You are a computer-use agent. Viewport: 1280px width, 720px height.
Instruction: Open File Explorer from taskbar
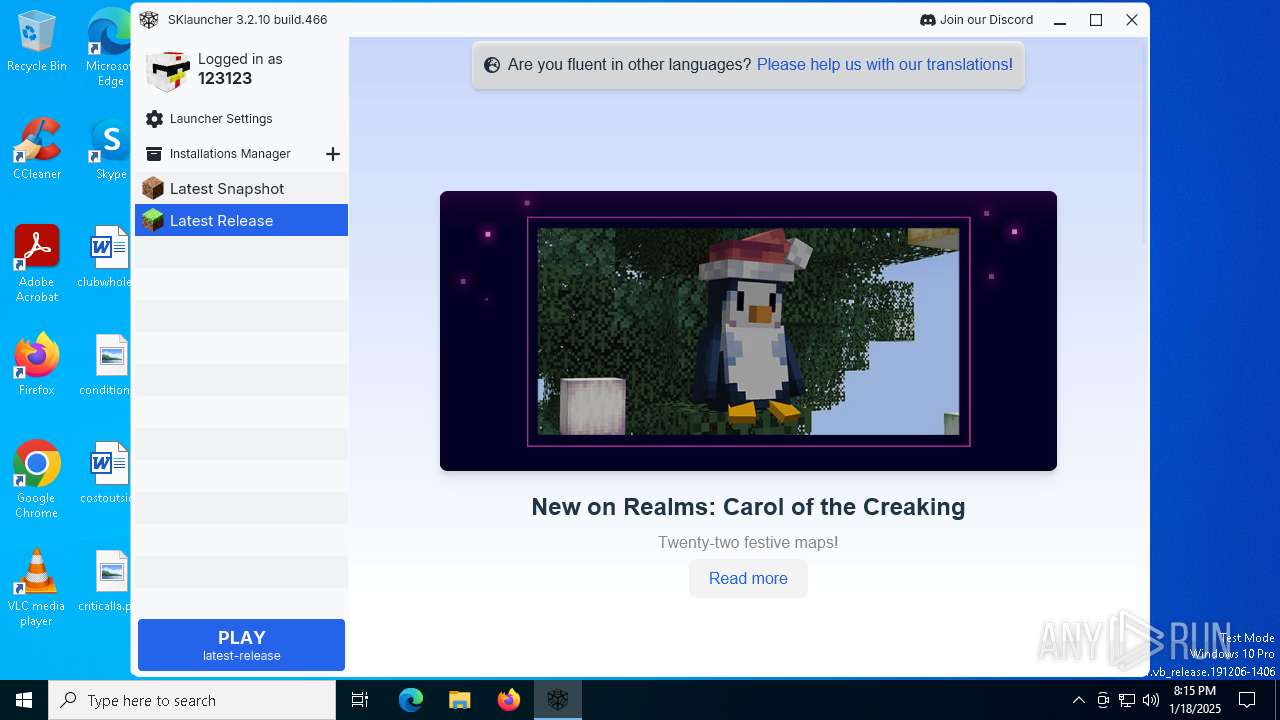(x=460, y=700)
